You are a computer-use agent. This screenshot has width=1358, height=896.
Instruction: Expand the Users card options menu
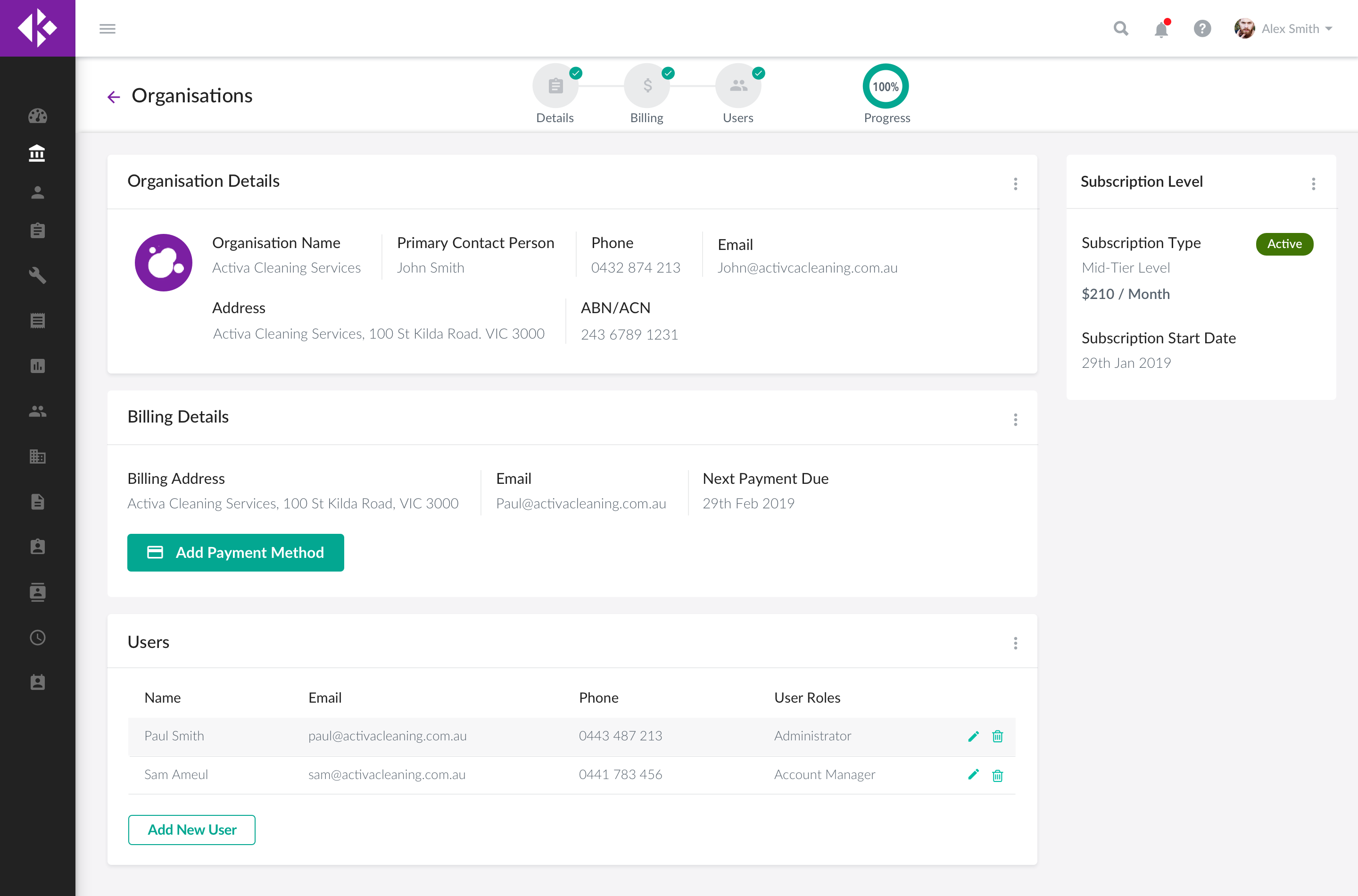pos(1015,643)
